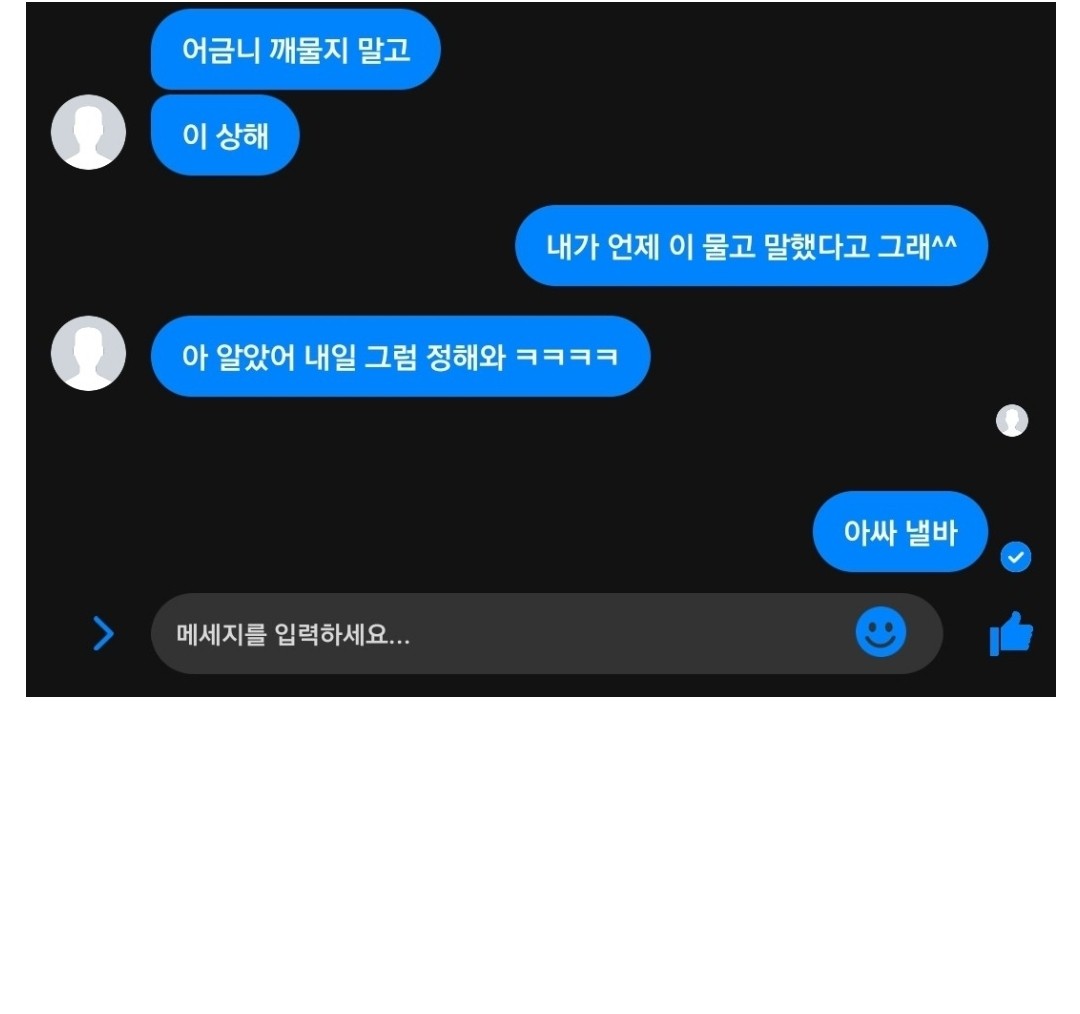Click the delivered checkmark status icon
Screen dimensions: 1080x1014
[x=1016, y=557]
